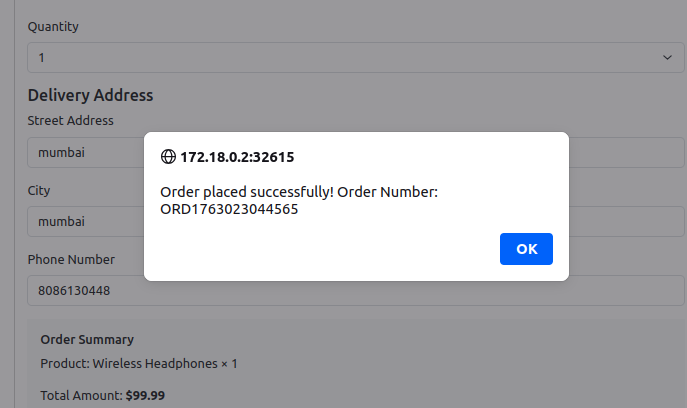Click the Delivery Address heading
The image size is (687, 408).
click(90, 96)
